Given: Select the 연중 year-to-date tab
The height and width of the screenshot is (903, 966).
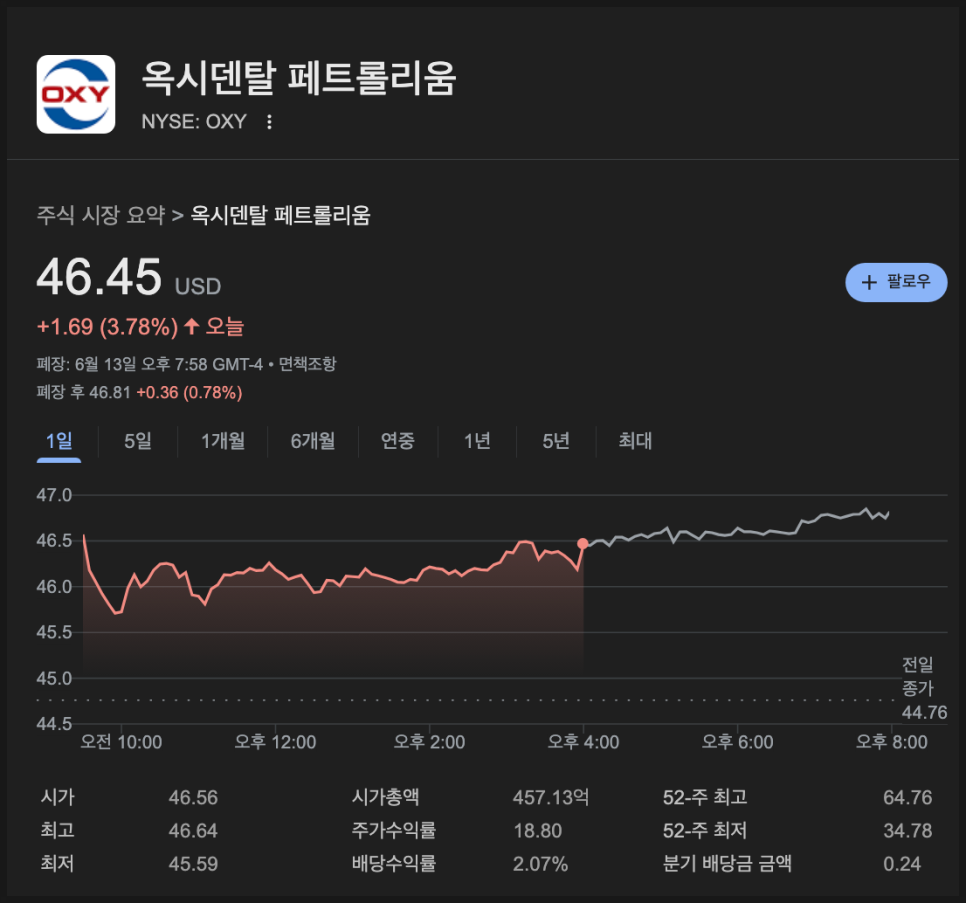Looking at the screenshot, I should click(x=398, y=441).
